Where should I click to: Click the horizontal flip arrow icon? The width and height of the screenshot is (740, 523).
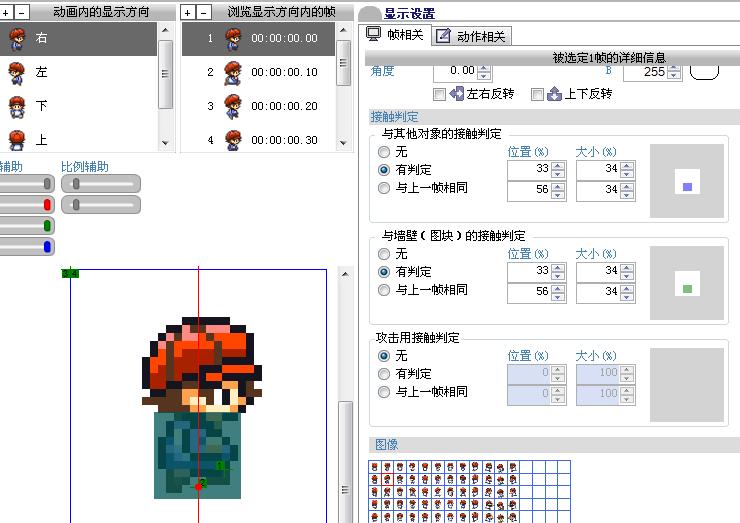[457, 94]
